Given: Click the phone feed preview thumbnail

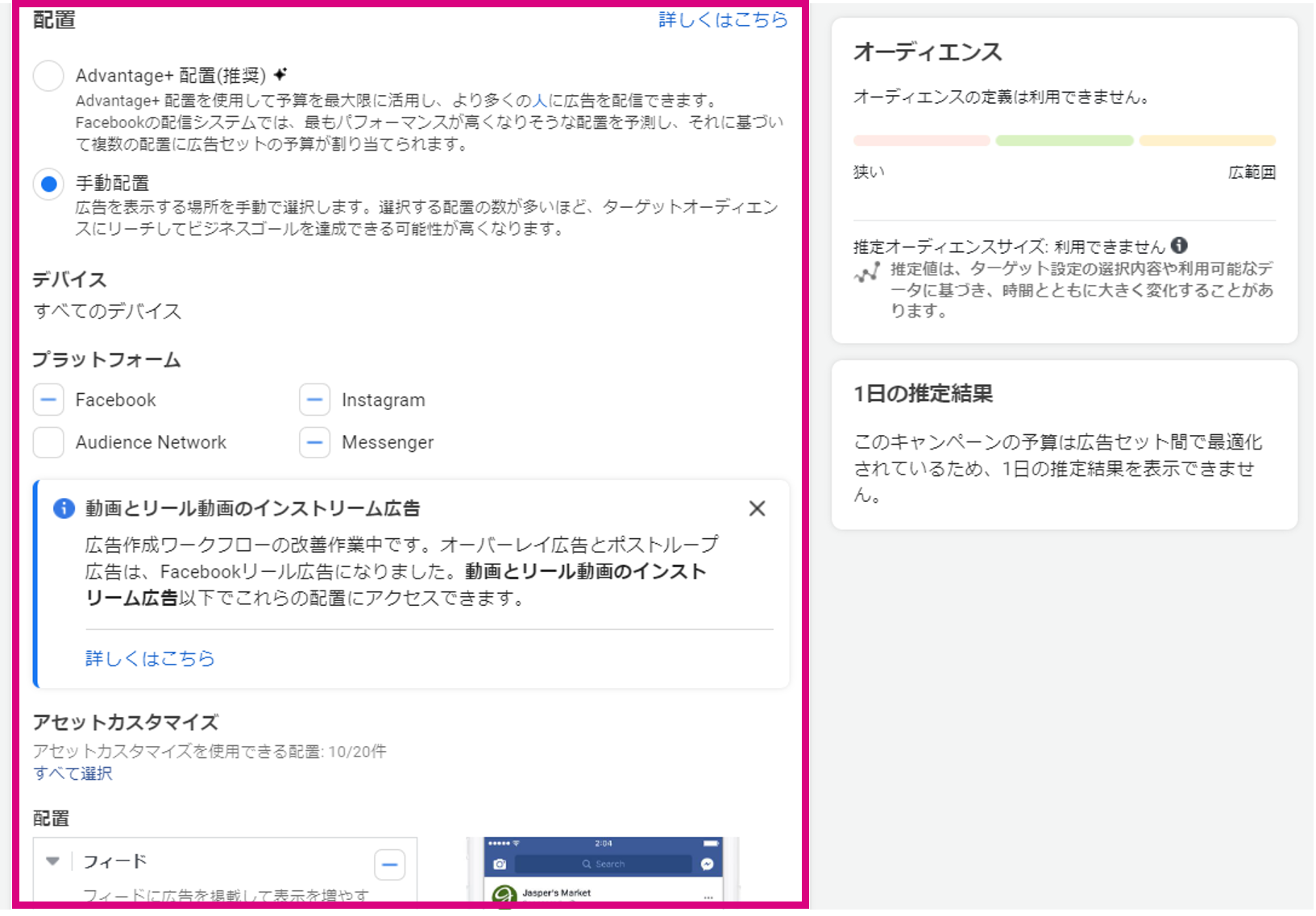Looking at the screenshot, I should 603,870.
